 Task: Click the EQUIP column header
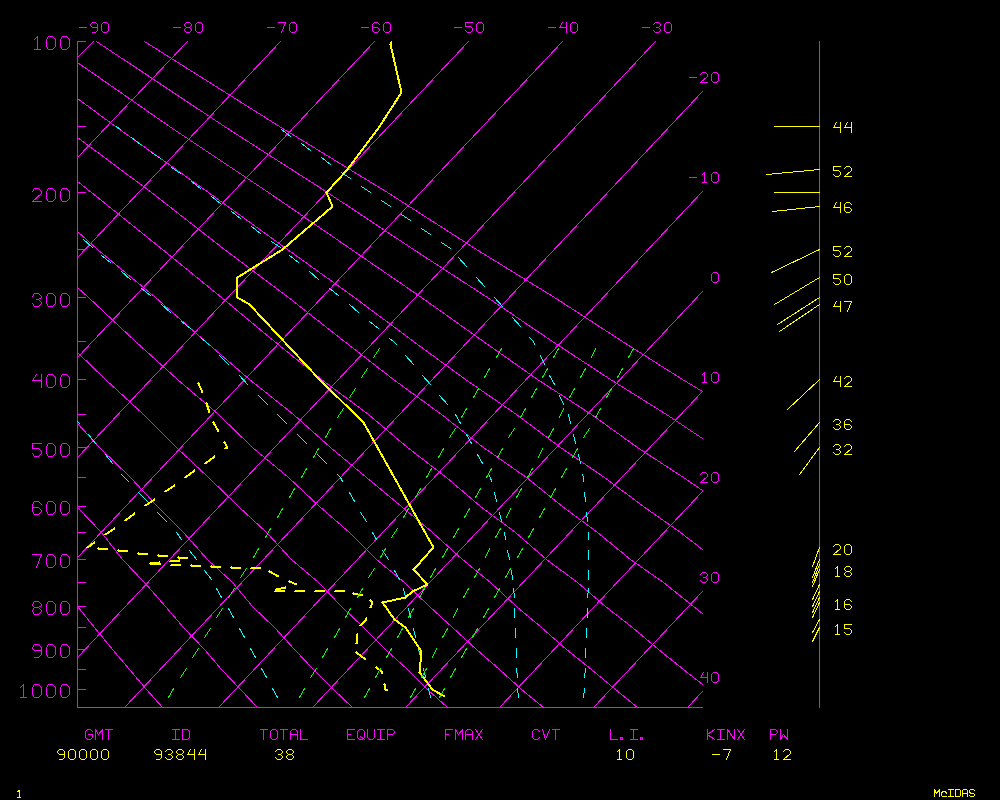[x=371, y=735]
